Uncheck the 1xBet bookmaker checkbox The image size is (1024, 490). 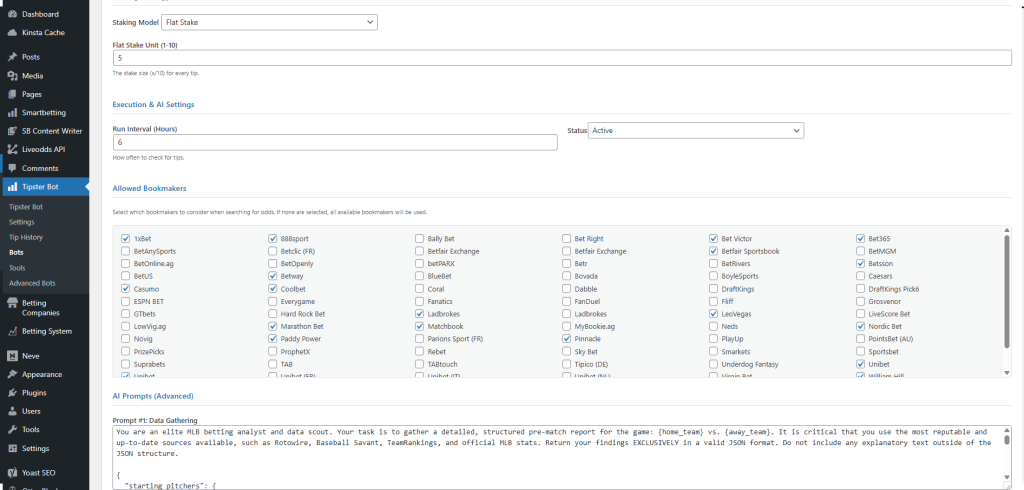(x=125, y=239)
